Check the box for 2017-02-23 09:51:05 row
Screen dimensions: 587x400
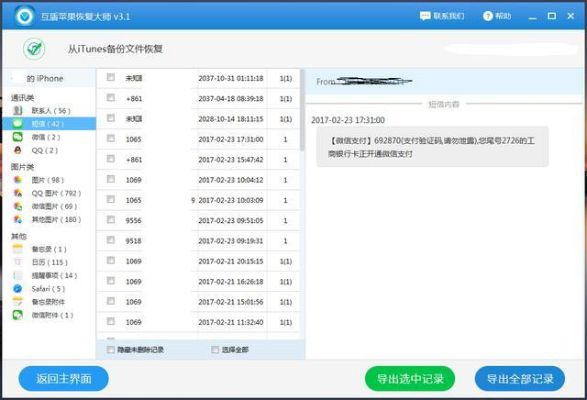(x=111, y=219)
